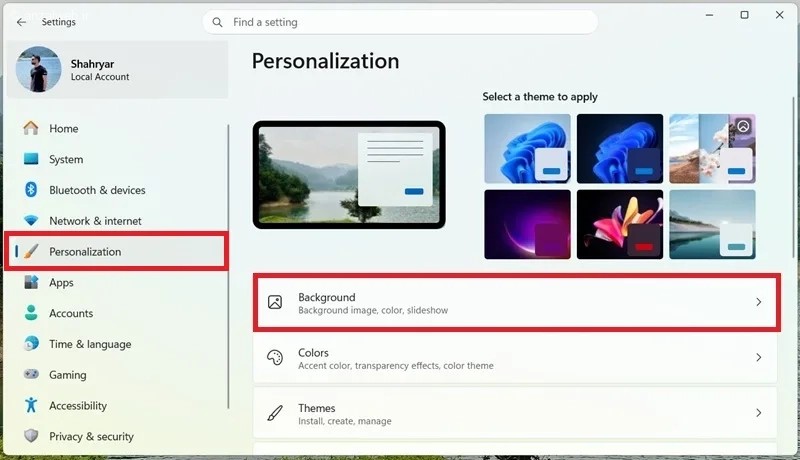
Task: Select Time & language in sidebar
Action: coord(116,344)
